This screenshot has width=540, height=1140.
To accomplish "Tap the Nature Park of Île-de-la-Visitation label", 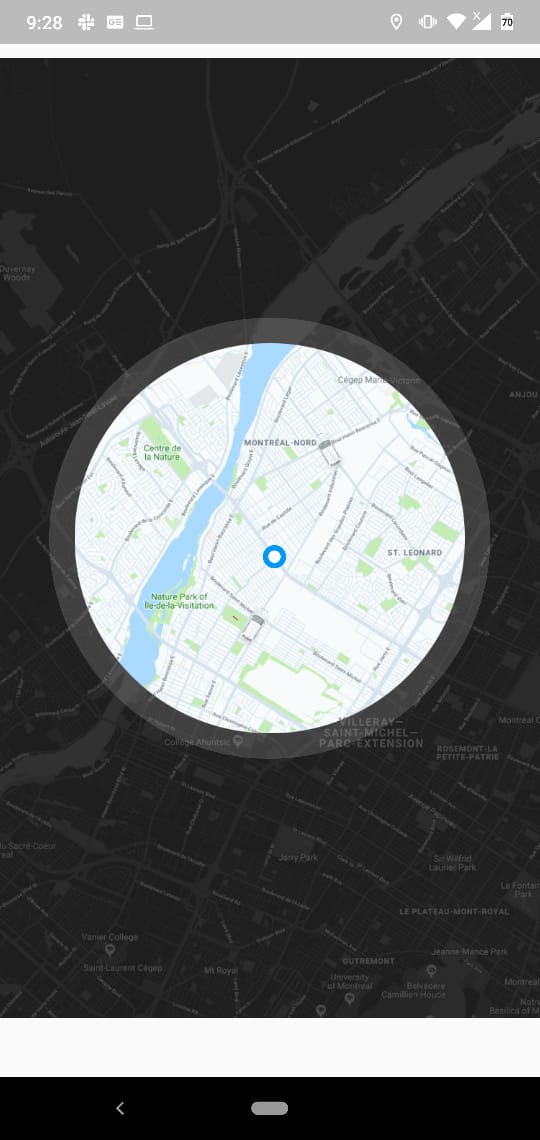I will coord(180,601).
